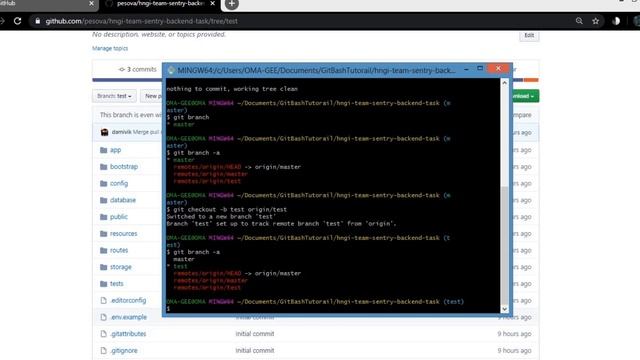Close the first GitHub browser tab
The height and width of the screenshot is (360, 640).
(x=91, y=3)
